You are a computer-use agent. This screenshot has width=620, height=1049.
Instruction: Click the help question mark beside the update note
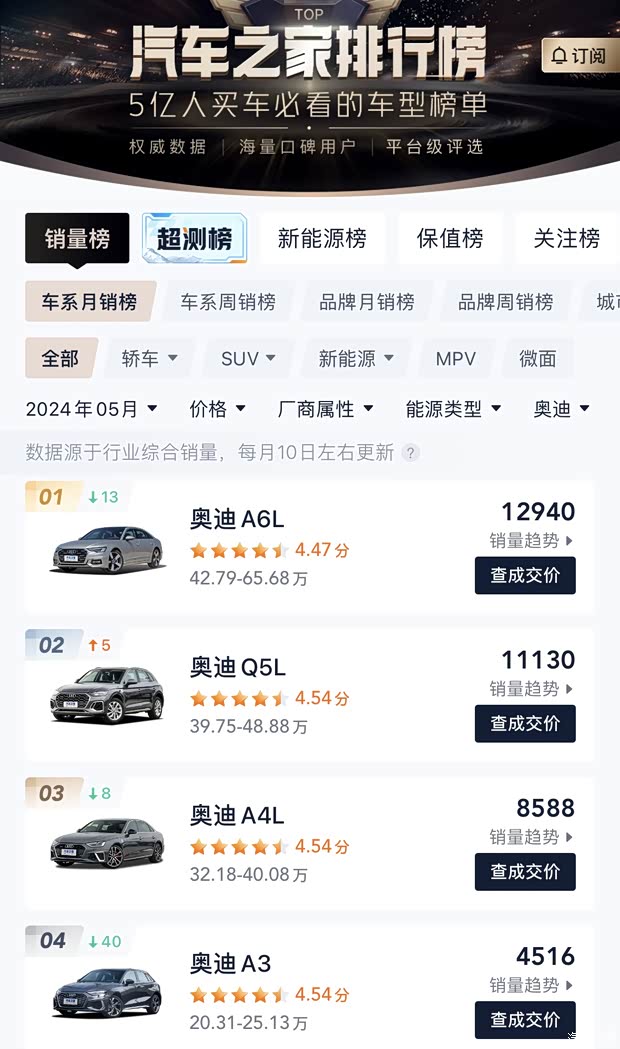(x=410, y=453)
